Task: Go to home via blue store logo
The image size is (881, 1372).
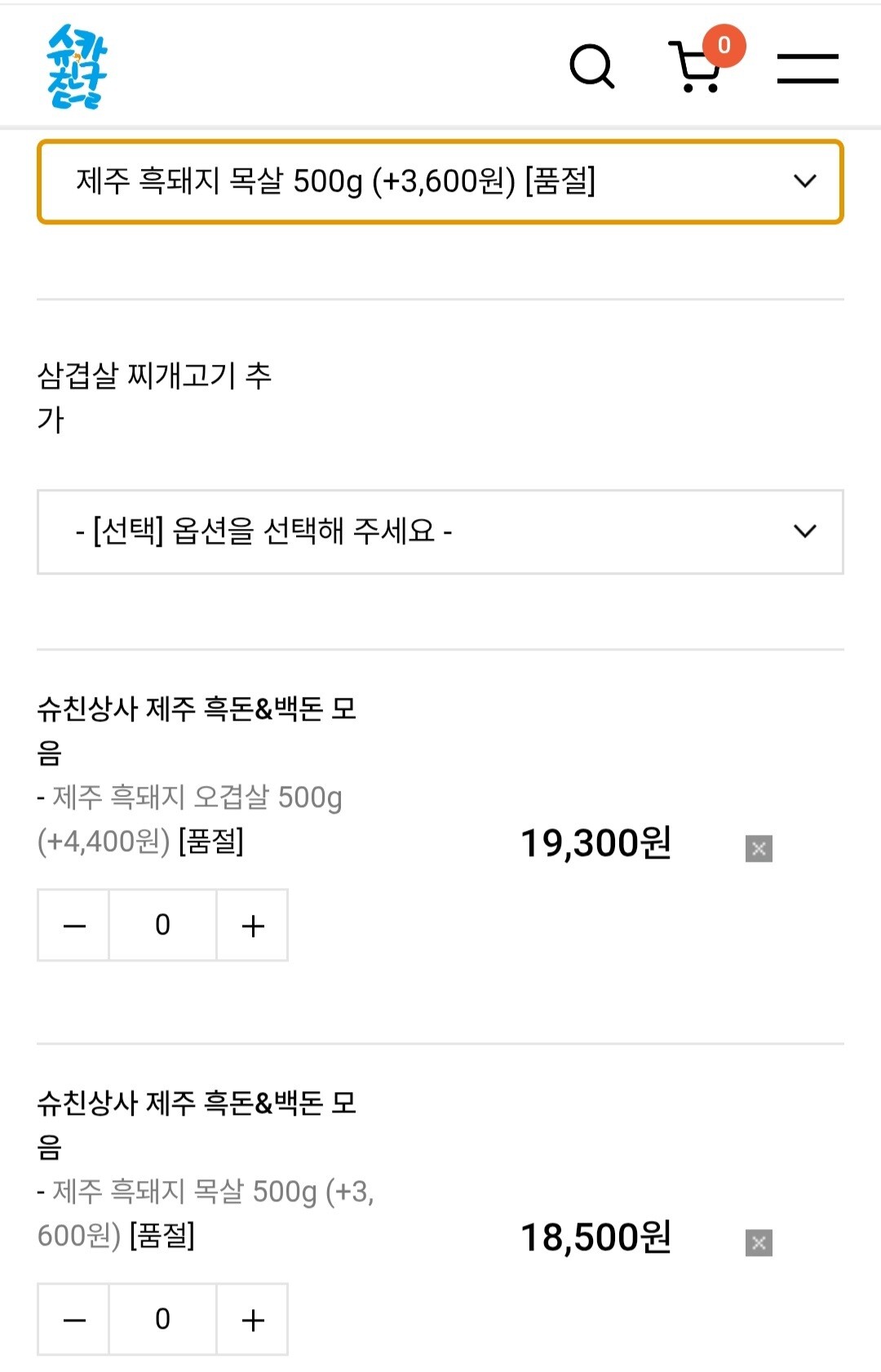Action: click(x=77, y=66)
